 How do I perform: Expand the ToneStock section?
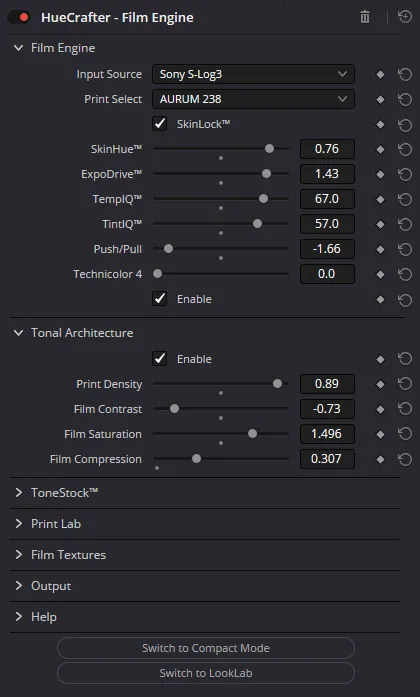[19, 493]
